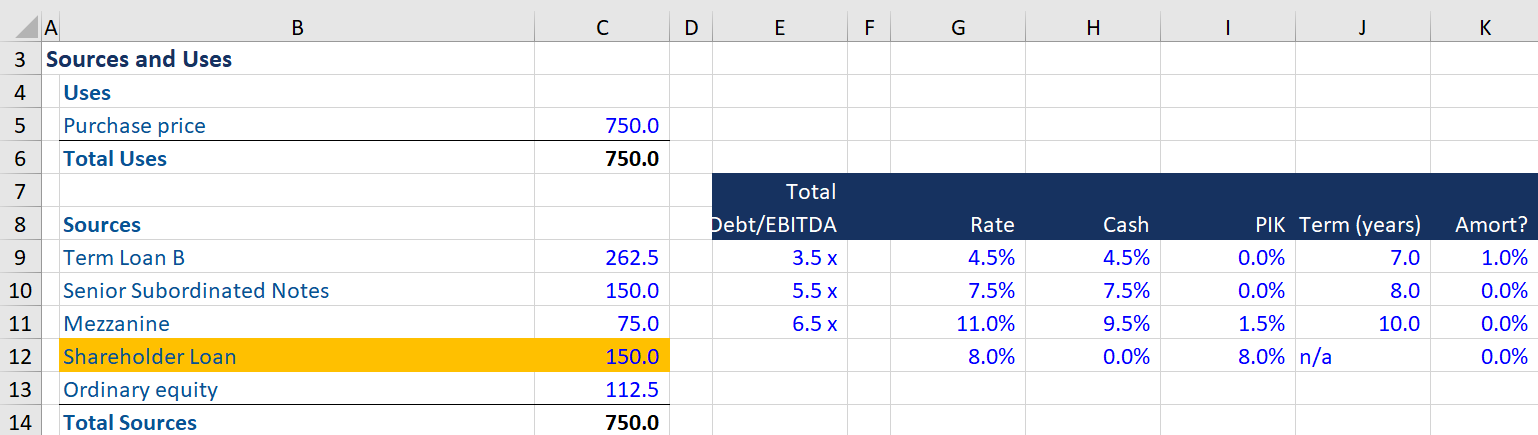Click the Total Uses value 750.0

coord(631,158)
